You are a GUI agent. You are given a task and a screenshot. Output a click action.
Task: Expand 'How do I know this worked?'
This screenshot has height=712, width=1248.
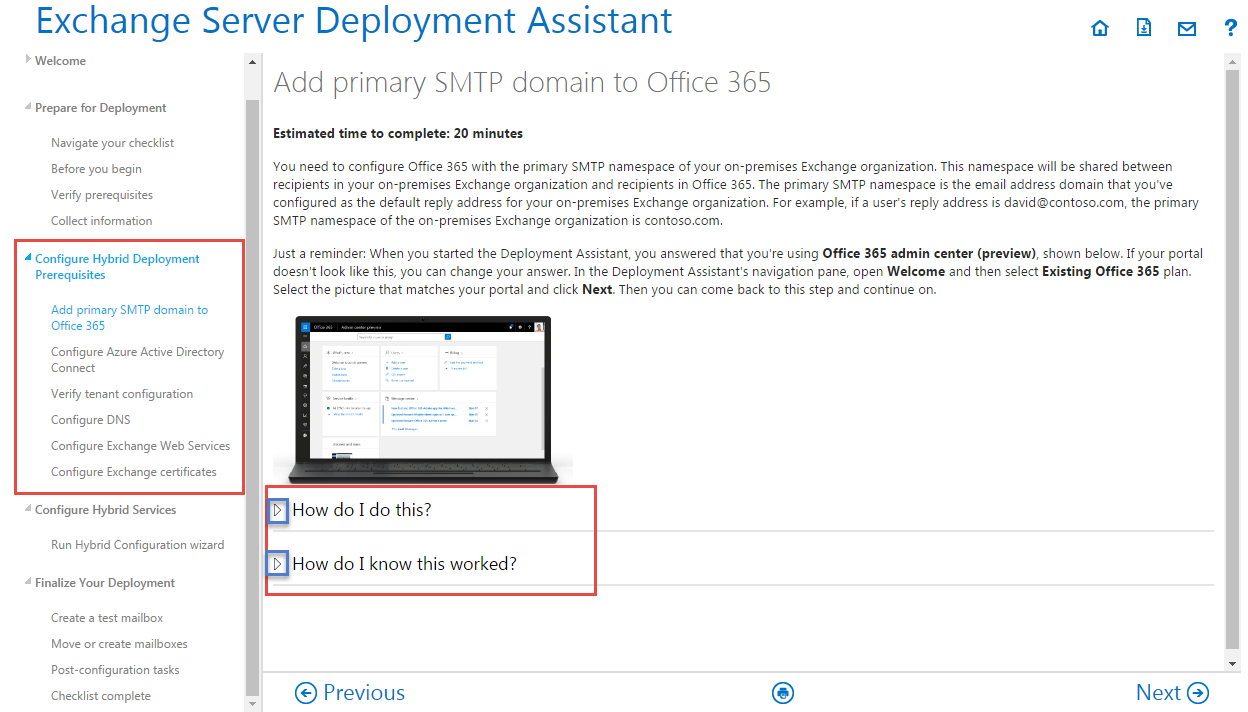[278, 564]
